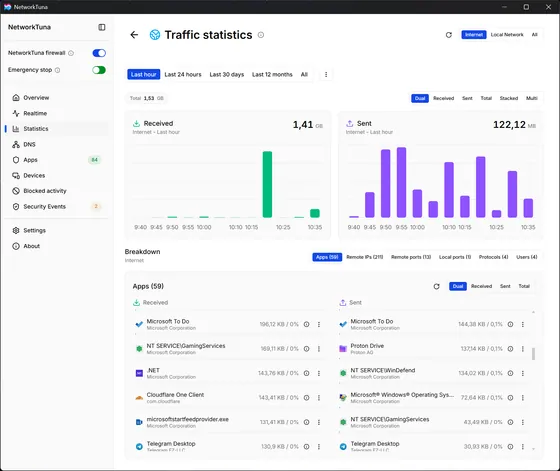
Task: Toggle the Emergency stop switch
Action: [x=99, y=70]
